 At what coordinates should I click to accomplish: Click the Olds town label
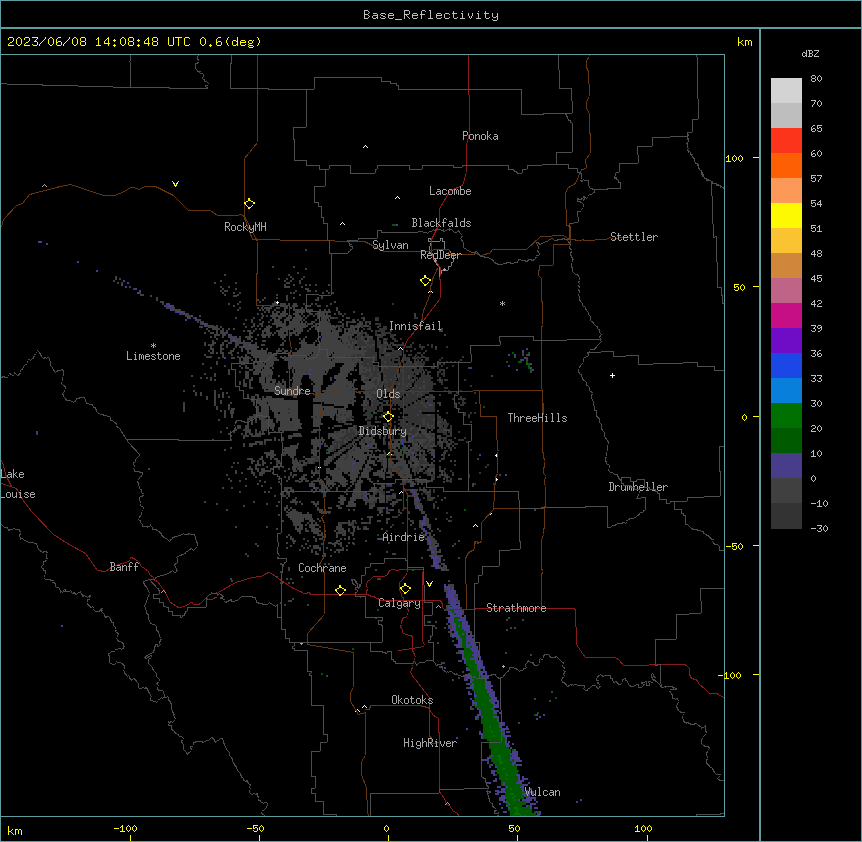pyautogui.click(x=388, y=394)
